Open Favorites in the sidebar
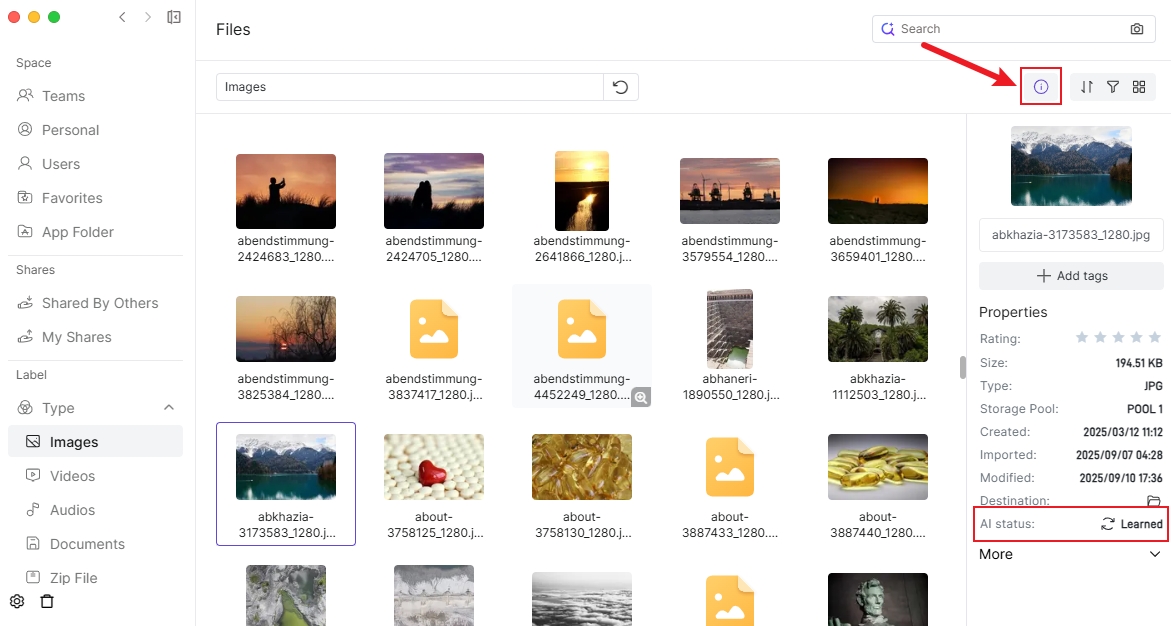Image resolution: width=1171 pixels, height=626 pixels. point(72,198)
